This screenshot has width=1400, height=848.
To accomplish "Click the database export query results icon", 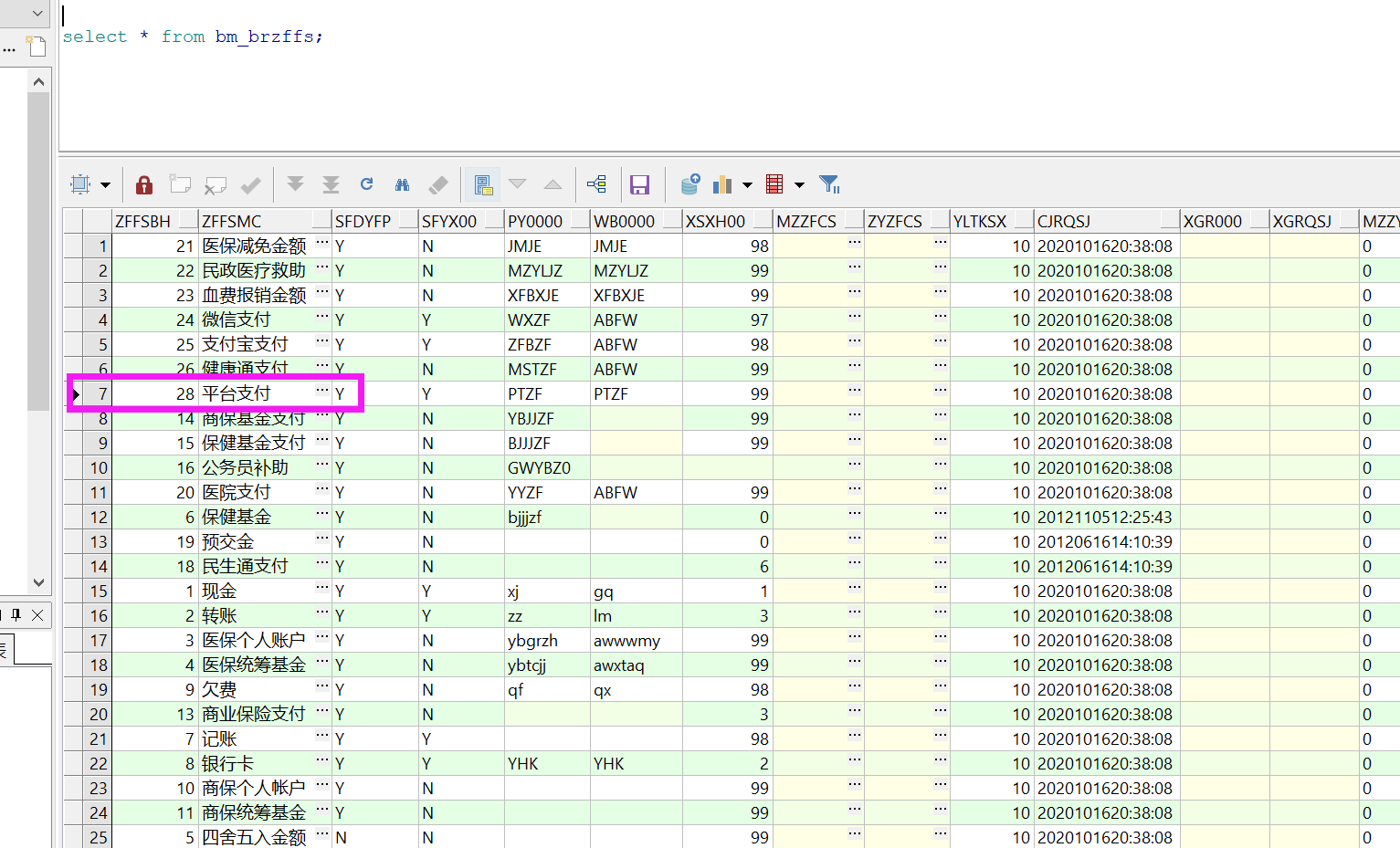I will [690, 184].
